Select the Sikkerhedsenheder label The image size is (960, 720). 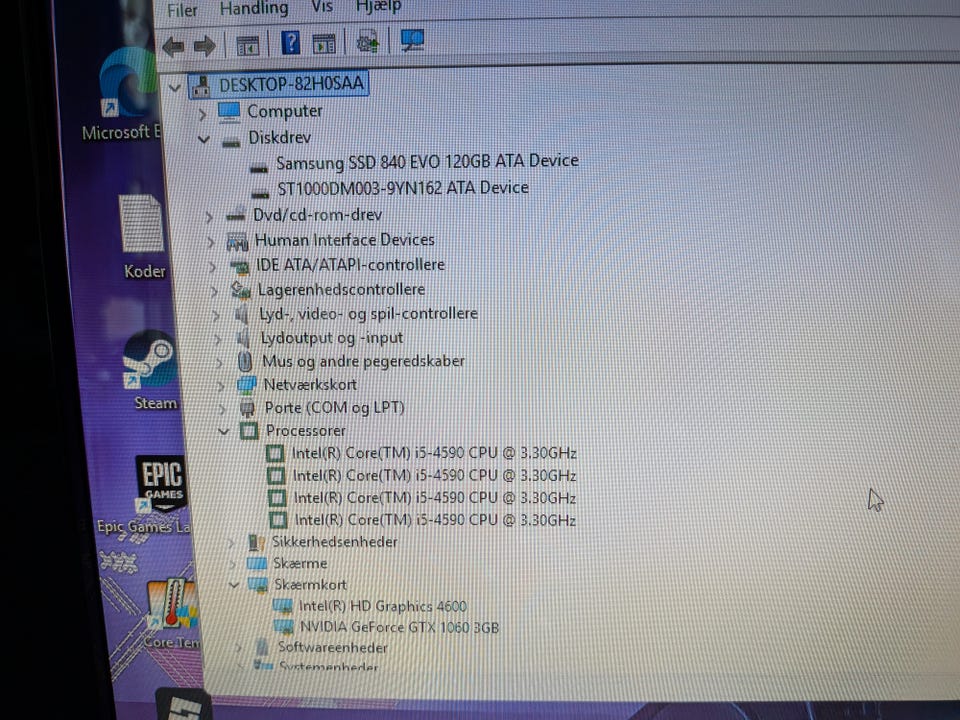(x=334, y=542)
